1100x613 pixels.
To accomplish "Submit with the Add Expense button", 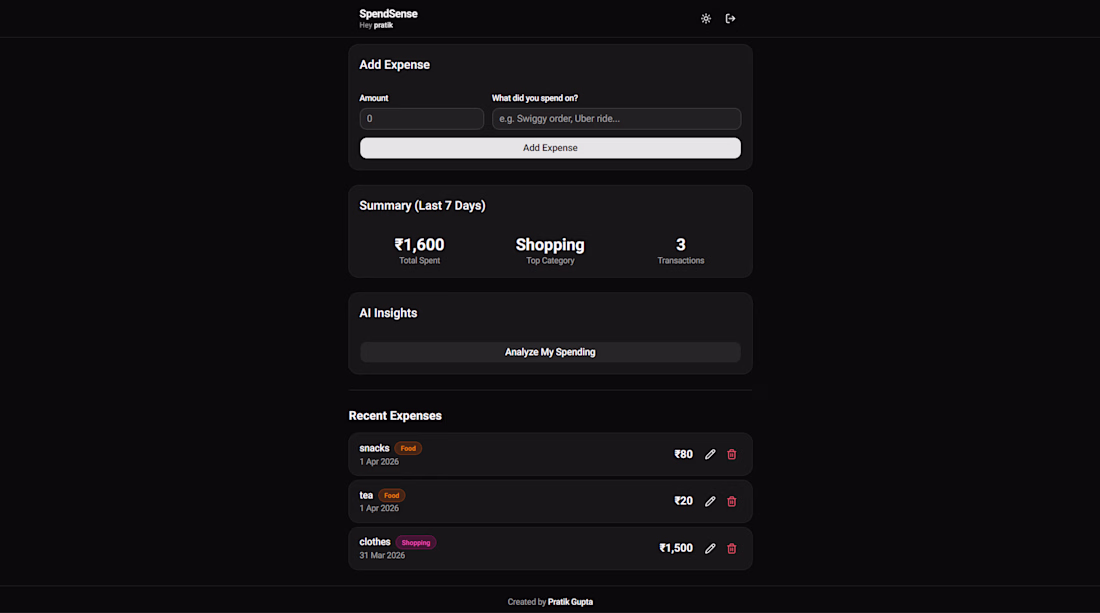I will point(550,148).
